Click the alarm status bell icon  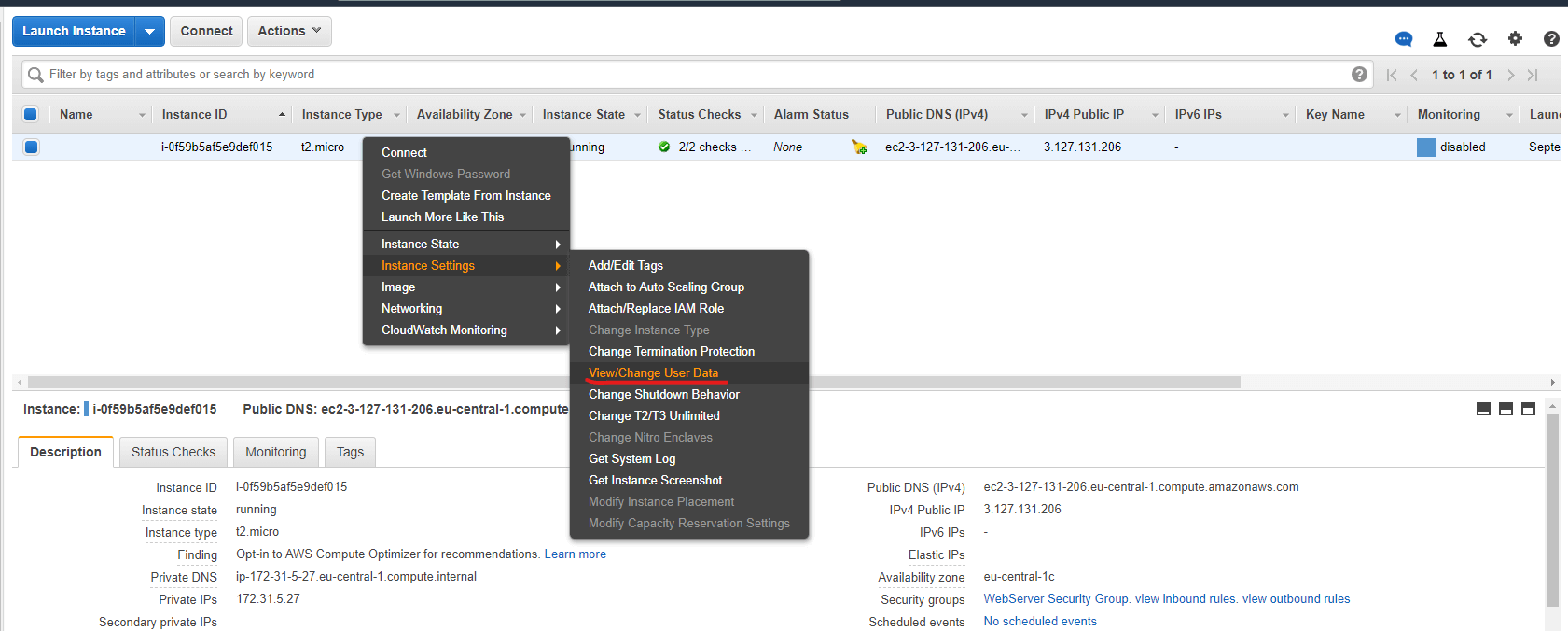[x=859, y=147]
